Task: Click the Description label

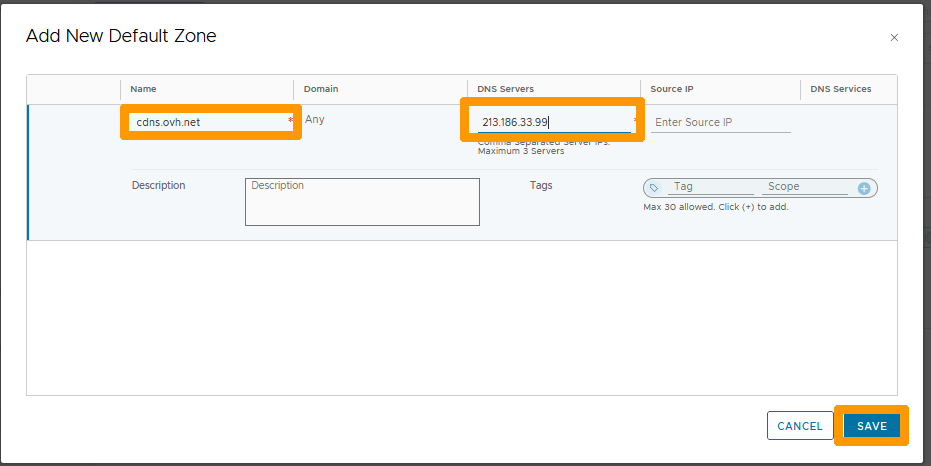Action: pos(159,185)
